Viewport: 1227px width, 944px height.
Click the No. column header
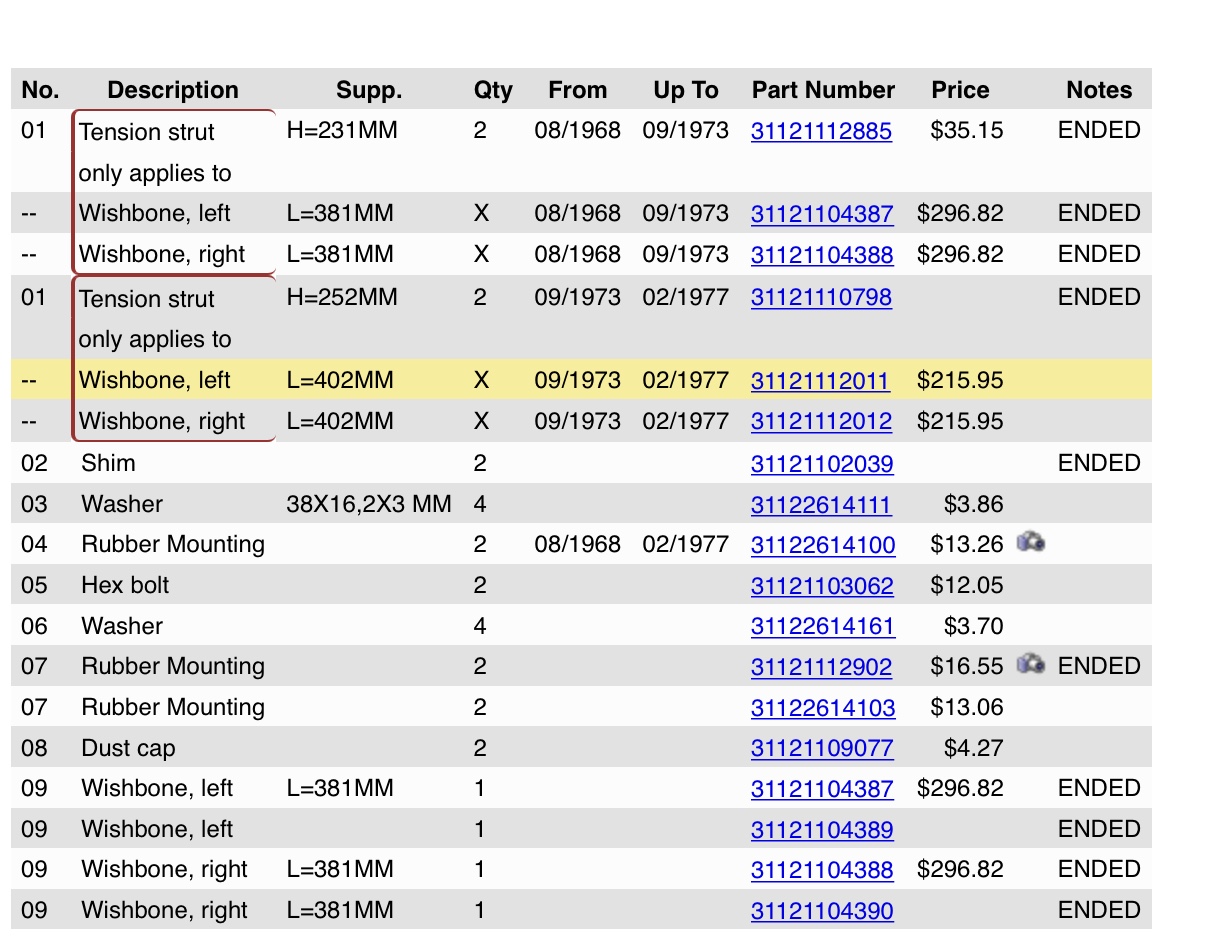41,90
